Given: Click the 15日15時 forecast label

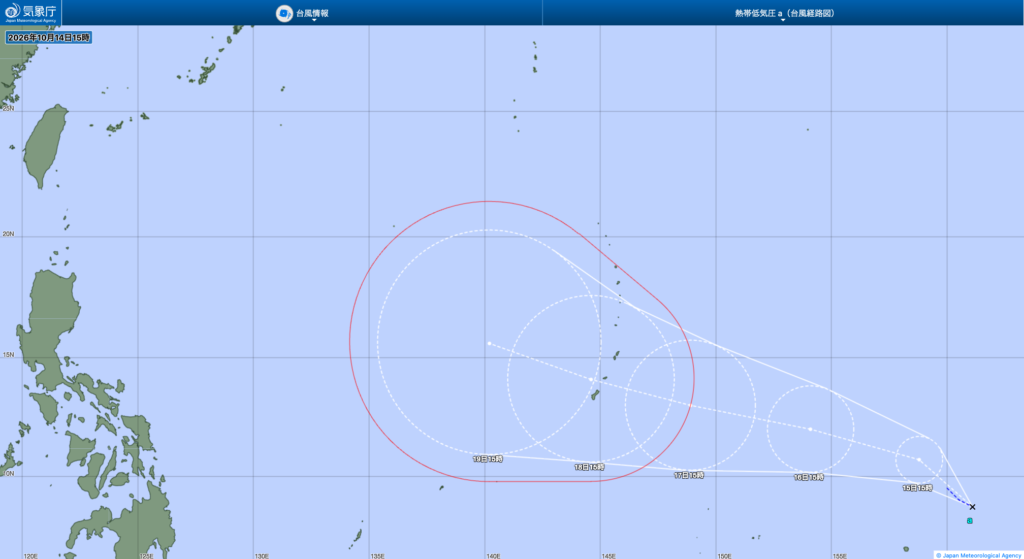Looking at the screenshot, I should pyautogui.click(x=917, y=488).
